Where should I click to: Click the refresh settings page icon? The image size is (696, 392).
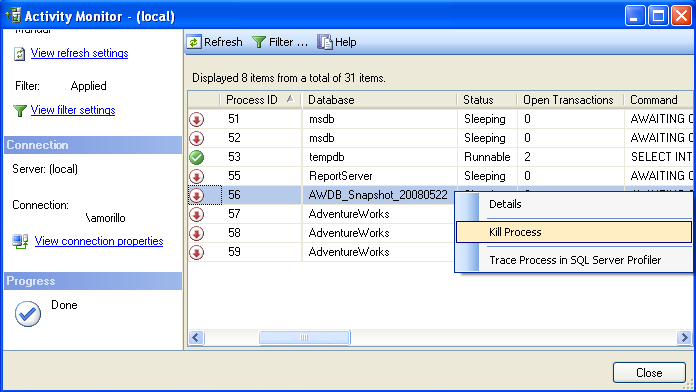click(x=20, y=54)
